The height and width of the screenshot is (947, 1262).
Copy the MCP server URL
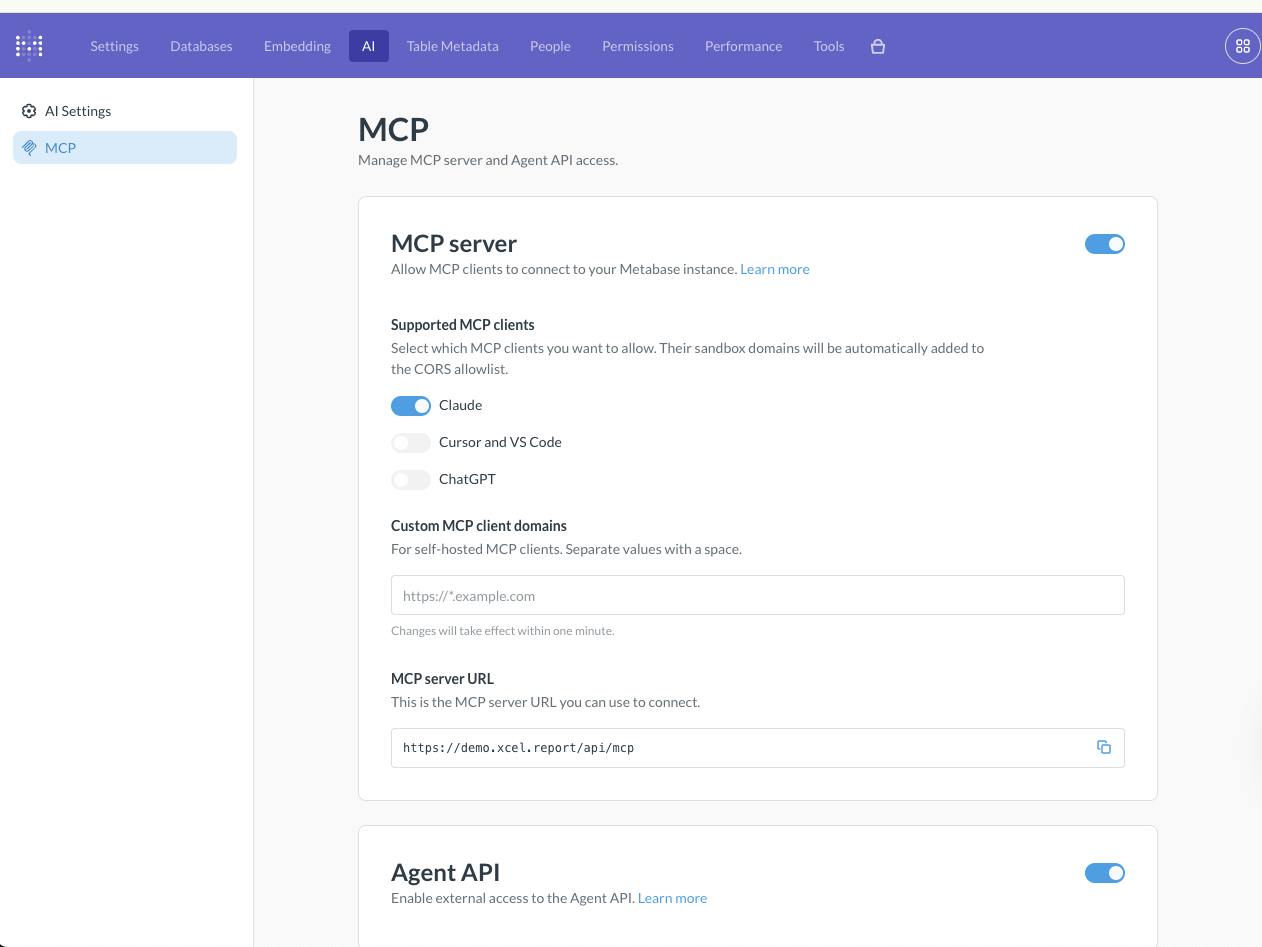point(1104,747)
